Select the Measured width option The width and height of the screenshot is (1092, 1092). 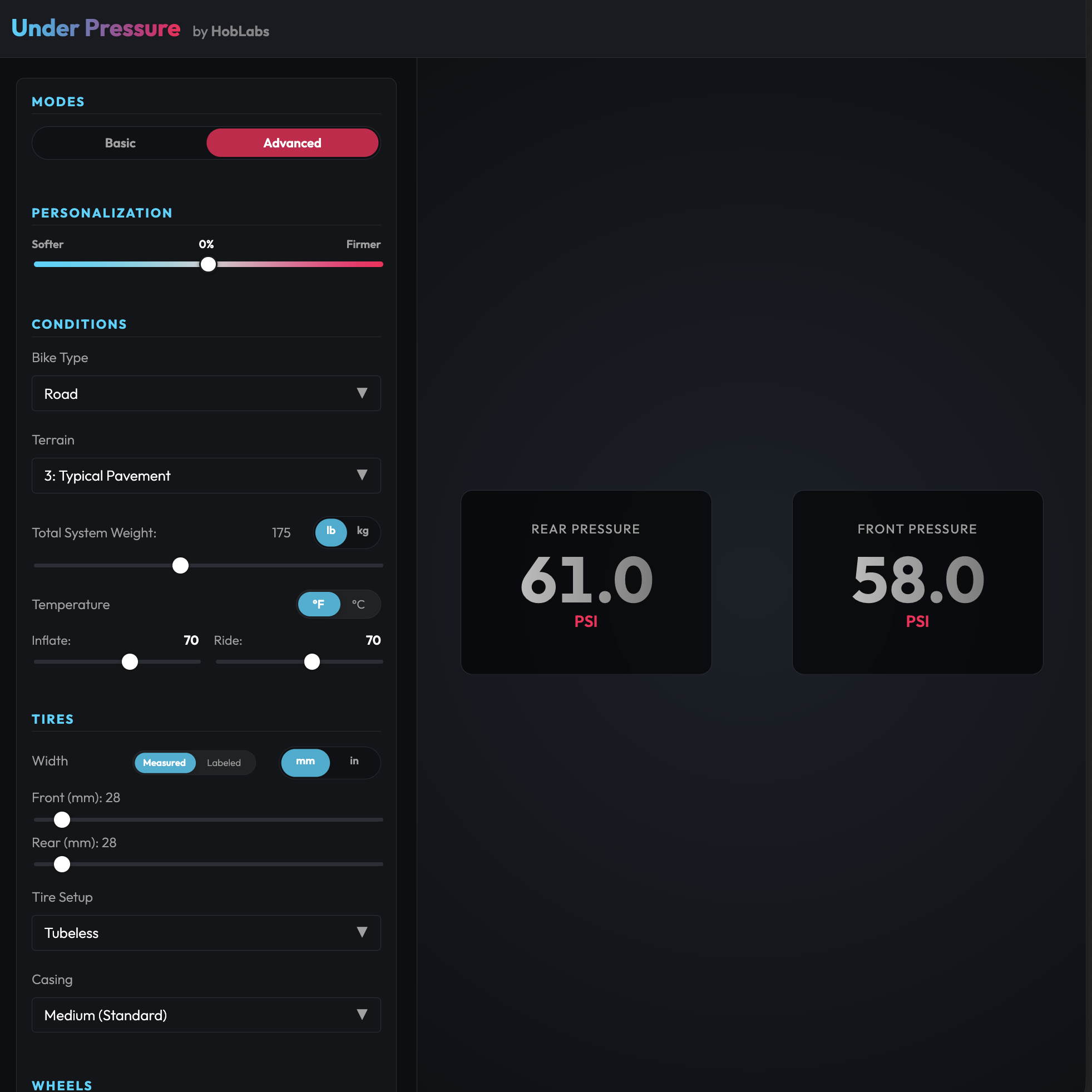pyautogui.click(x=165, y=763)
